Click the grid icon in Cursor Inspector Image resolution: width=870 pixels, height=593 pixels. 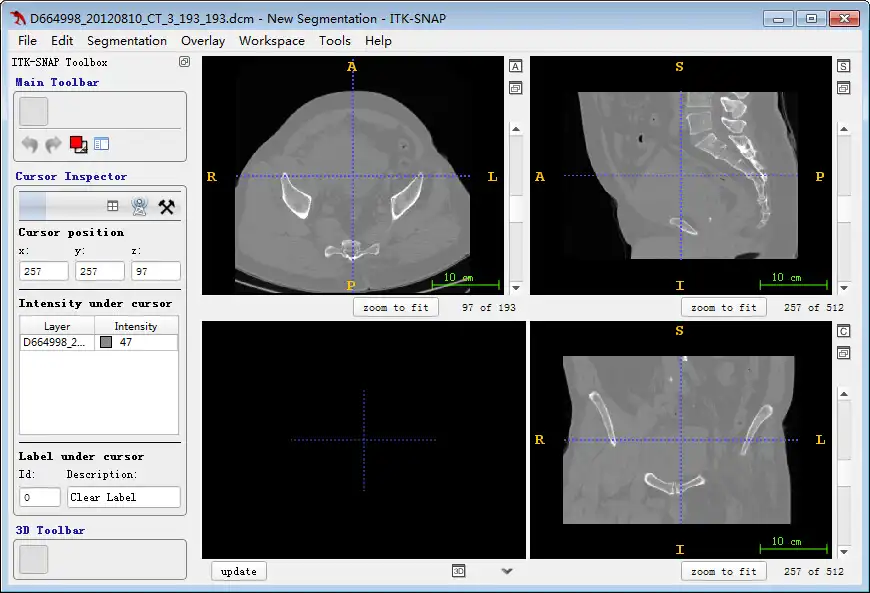click(x=113, y=206)
